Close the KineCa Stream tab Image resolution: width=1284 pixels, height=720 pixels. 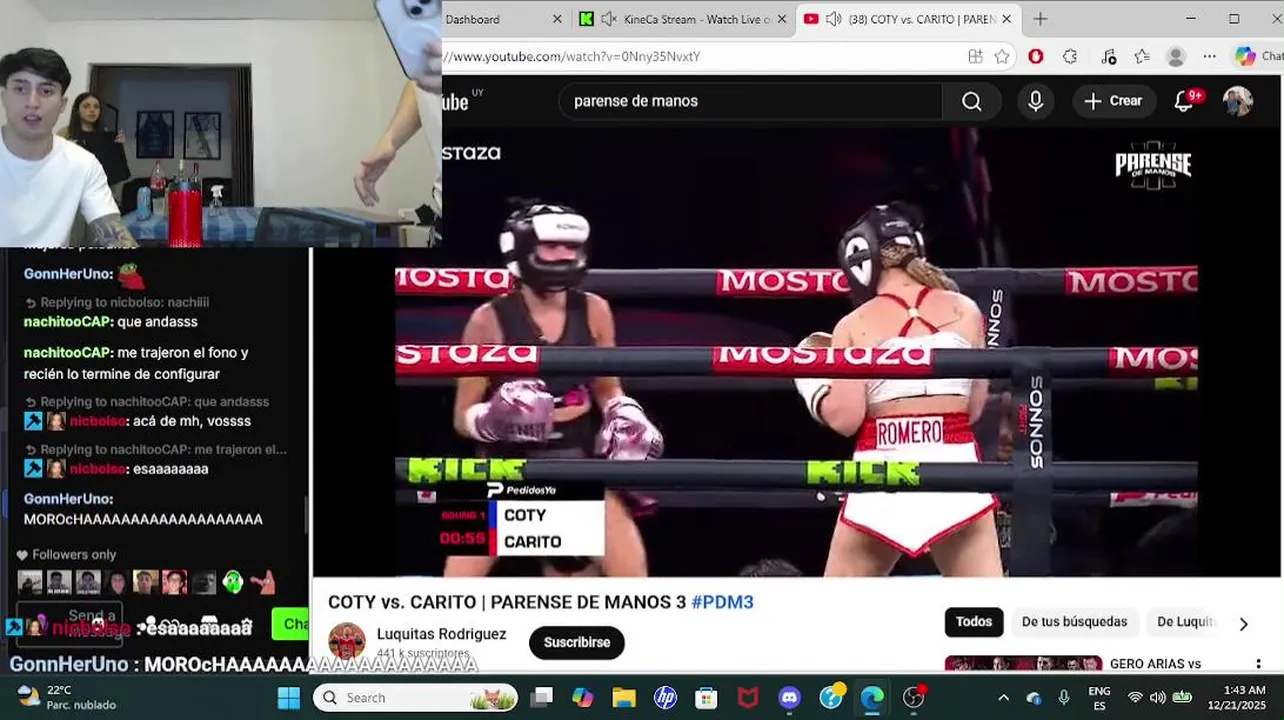point(782,19)
